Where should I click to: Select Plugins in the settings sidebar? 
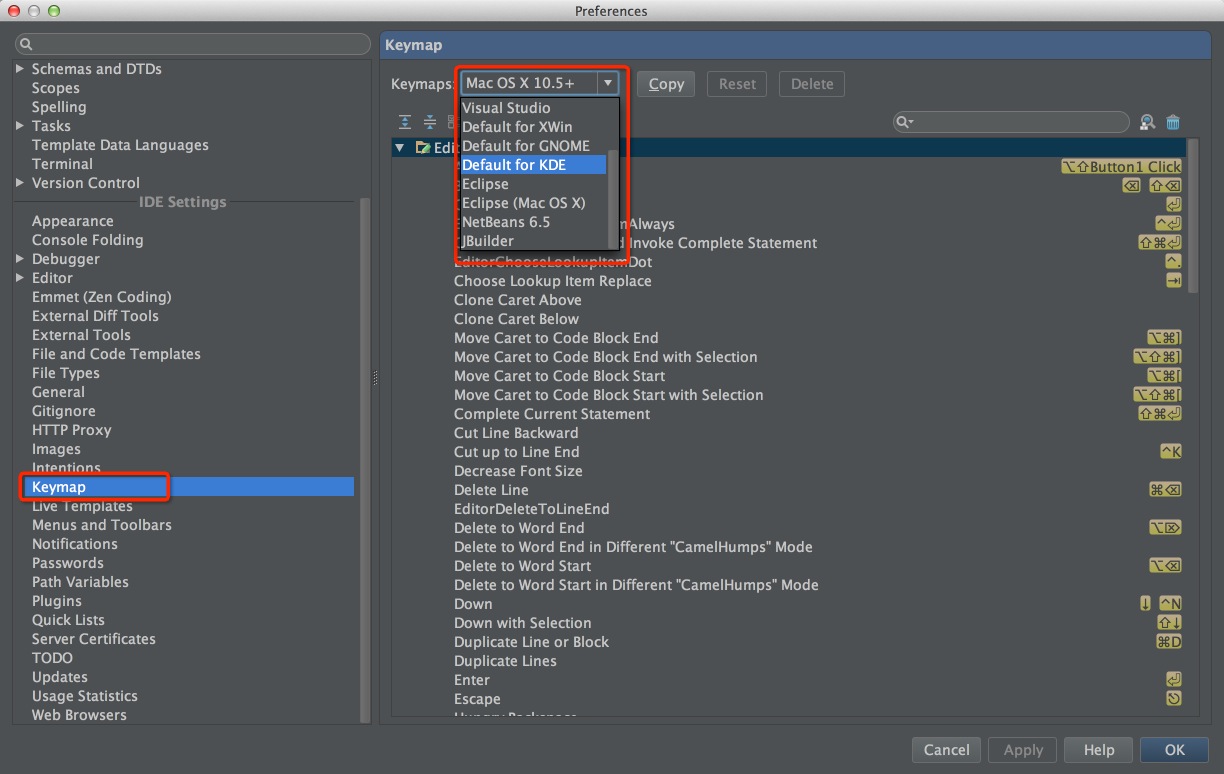(57, 601)
